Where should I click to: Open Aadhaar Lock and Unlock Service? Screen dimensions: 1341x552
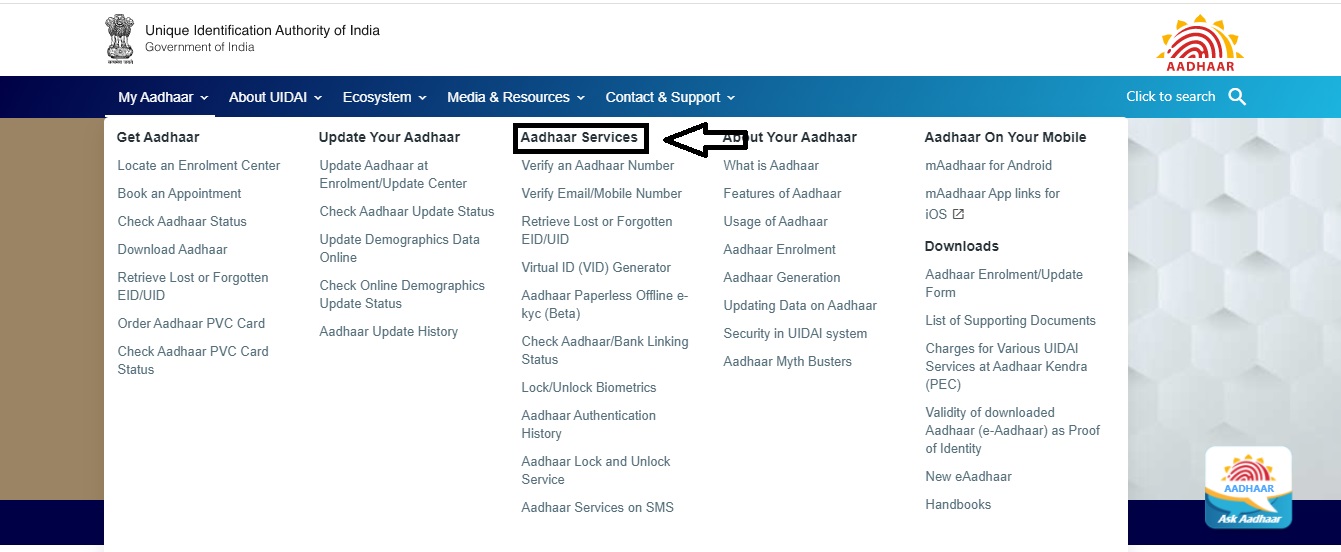596,470
